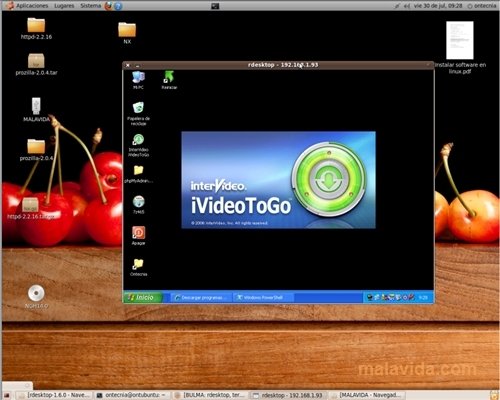Click the date and time clock

coord(438,6)
